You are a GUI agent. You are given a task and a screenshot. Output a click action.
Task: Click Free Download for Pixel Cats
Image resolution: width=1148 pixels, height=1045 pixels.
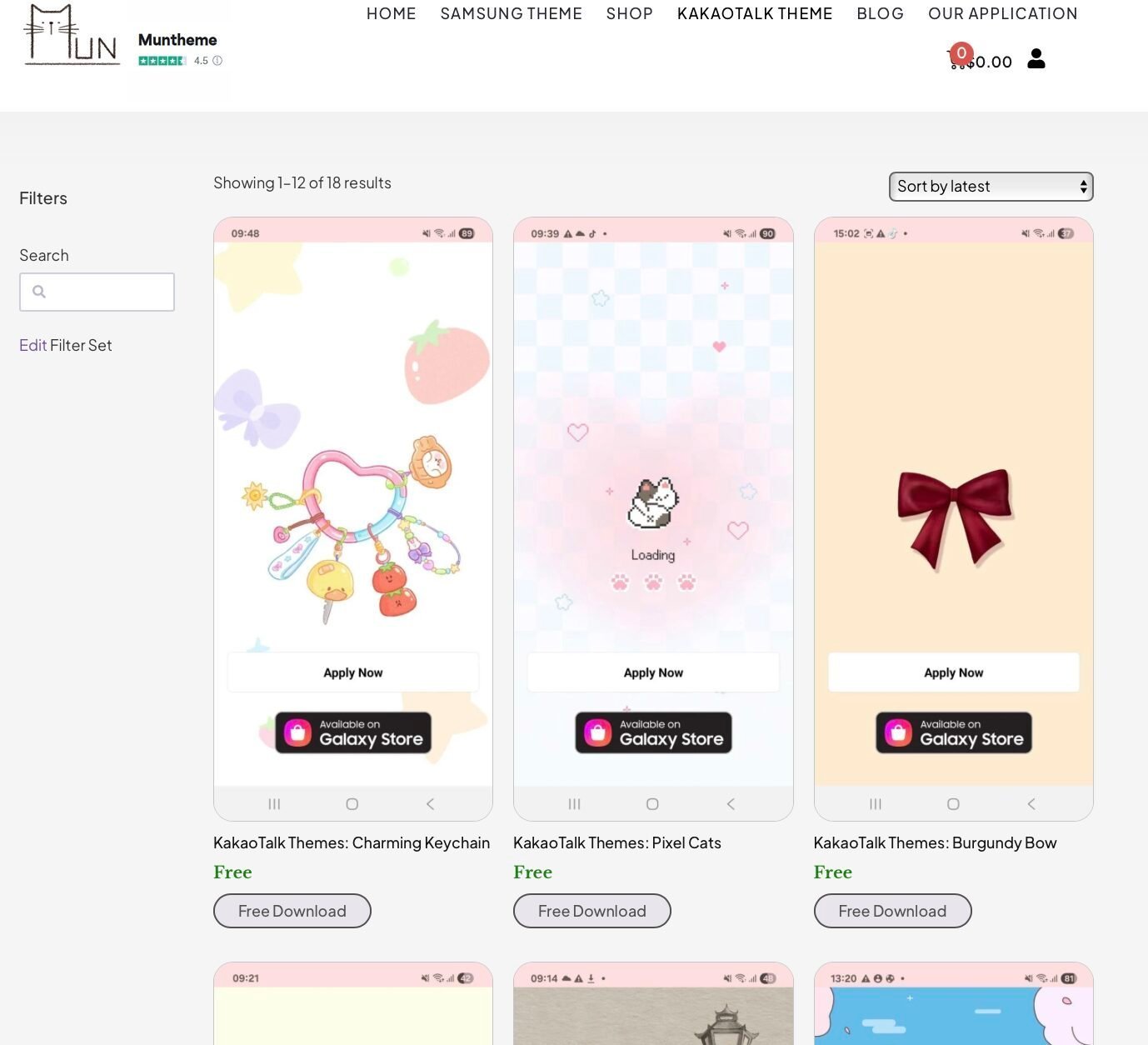[x=592, y=911]
